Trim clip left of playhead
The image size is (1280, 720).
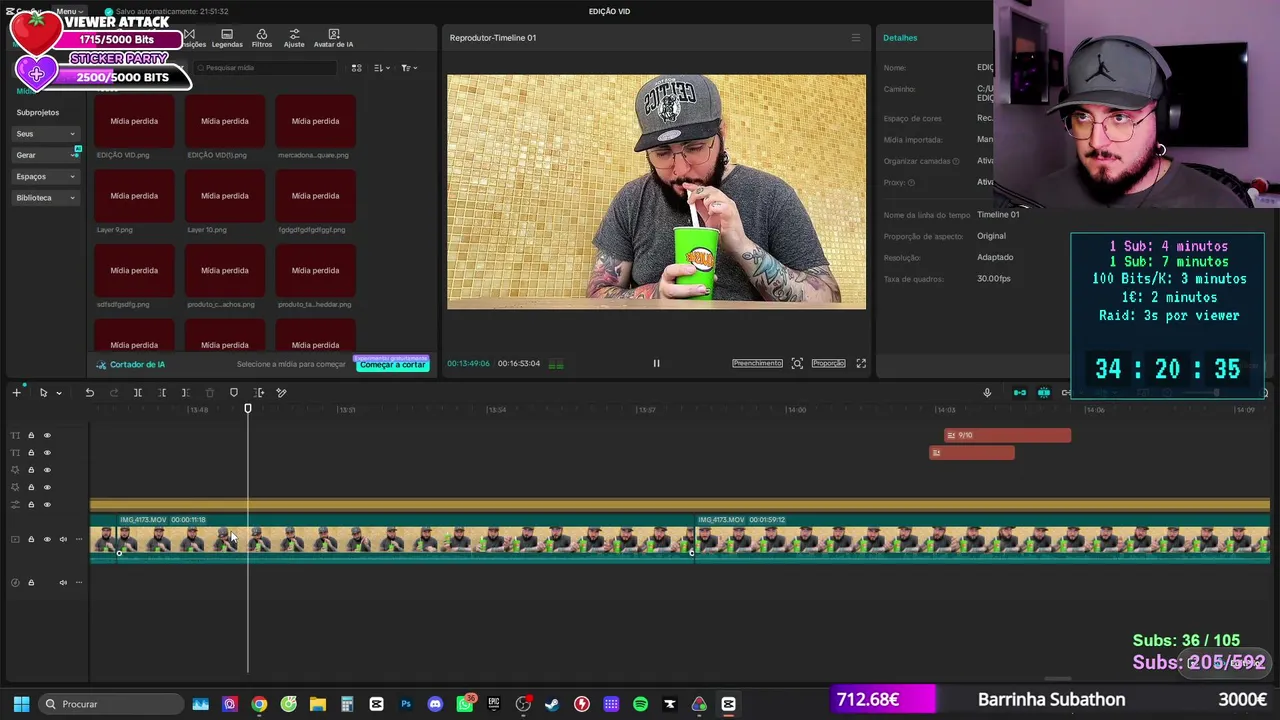coord(162,393)
